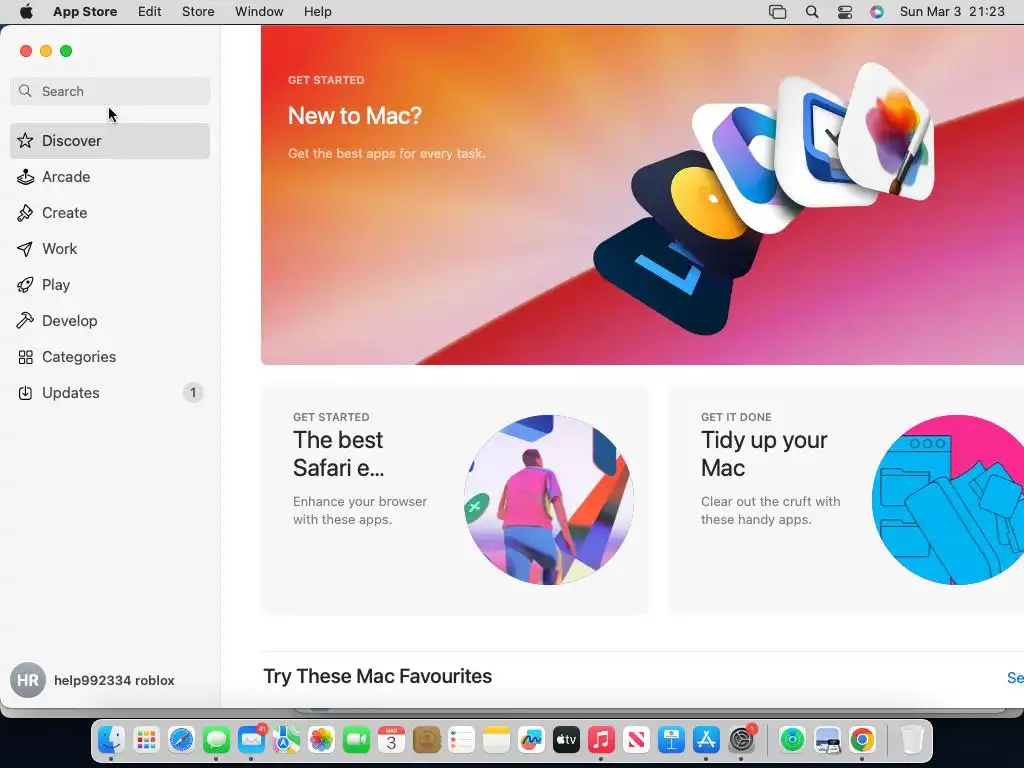
Task: Open Safari from the Dock
Action: pyautogui.click(x=182, y=740)
